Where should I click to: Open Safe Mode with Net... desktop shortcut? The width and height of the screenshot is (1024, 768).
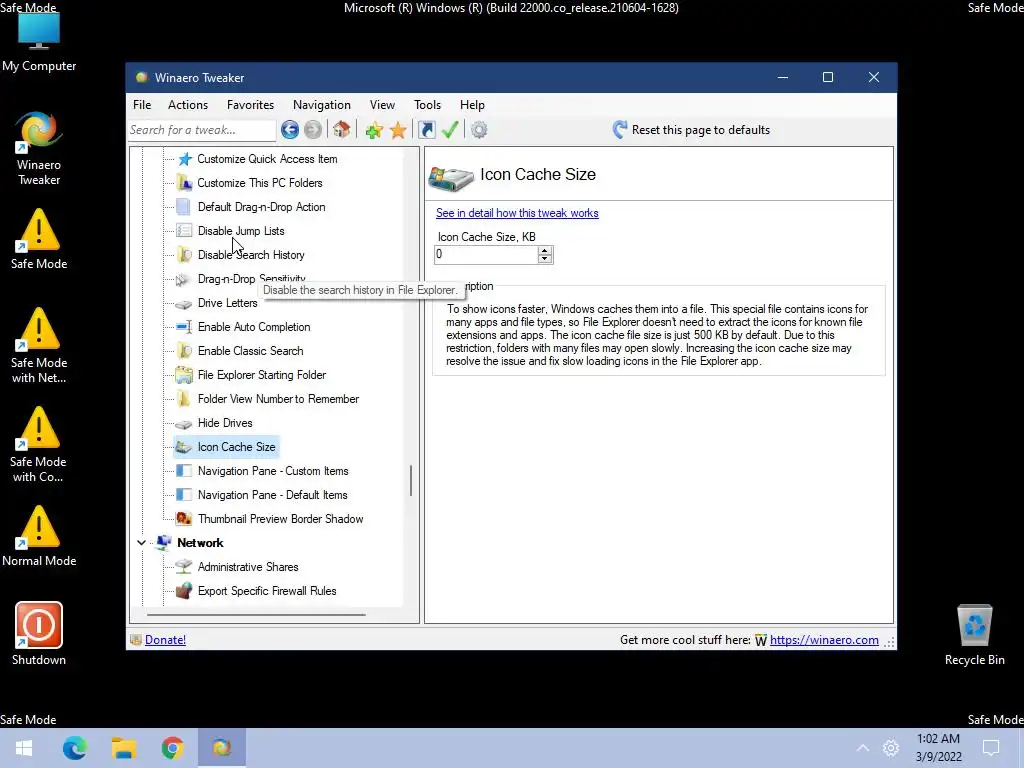tap(39, 345)
